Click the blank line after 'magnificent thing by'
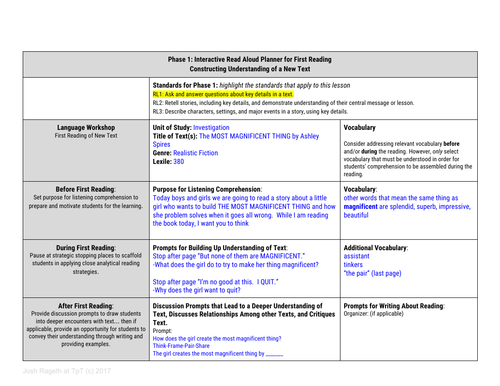Image resolution: width=500 pixels, height=386 pixels. point(274,355)
